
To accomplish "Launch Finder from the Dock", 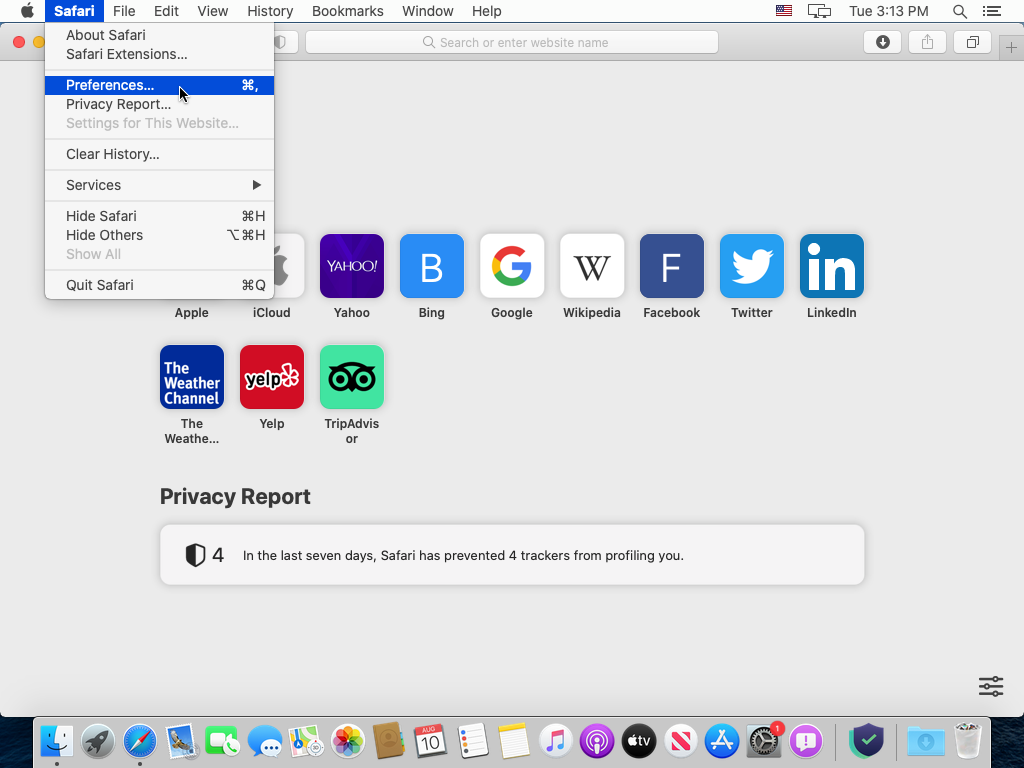I will [x=57, y=741].
